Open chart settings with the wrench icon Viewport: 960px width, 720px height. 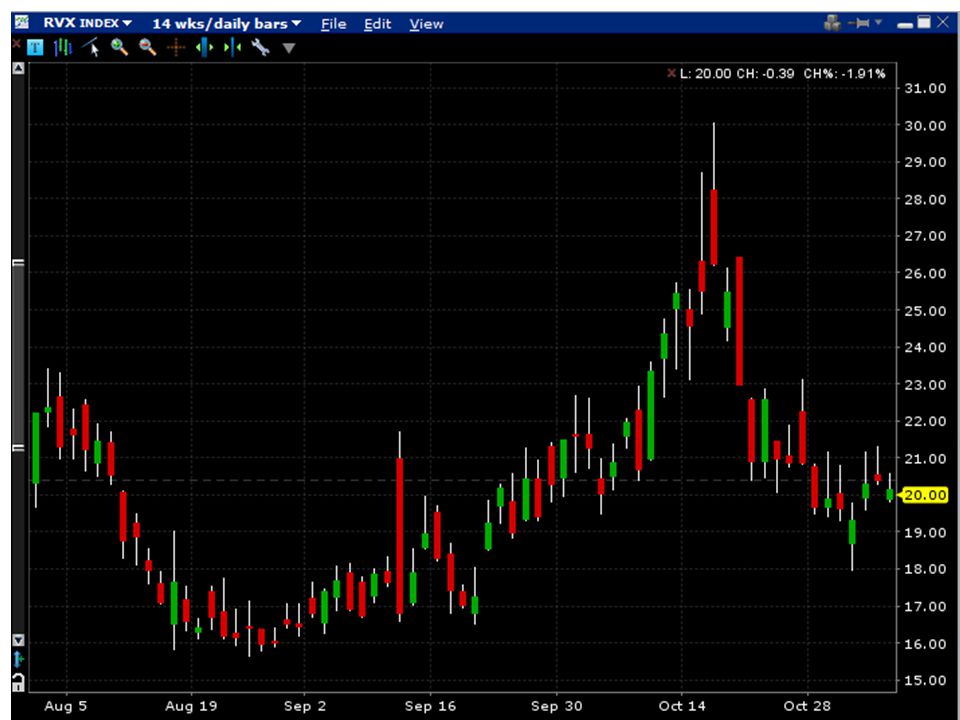click(x=260, y=47)
